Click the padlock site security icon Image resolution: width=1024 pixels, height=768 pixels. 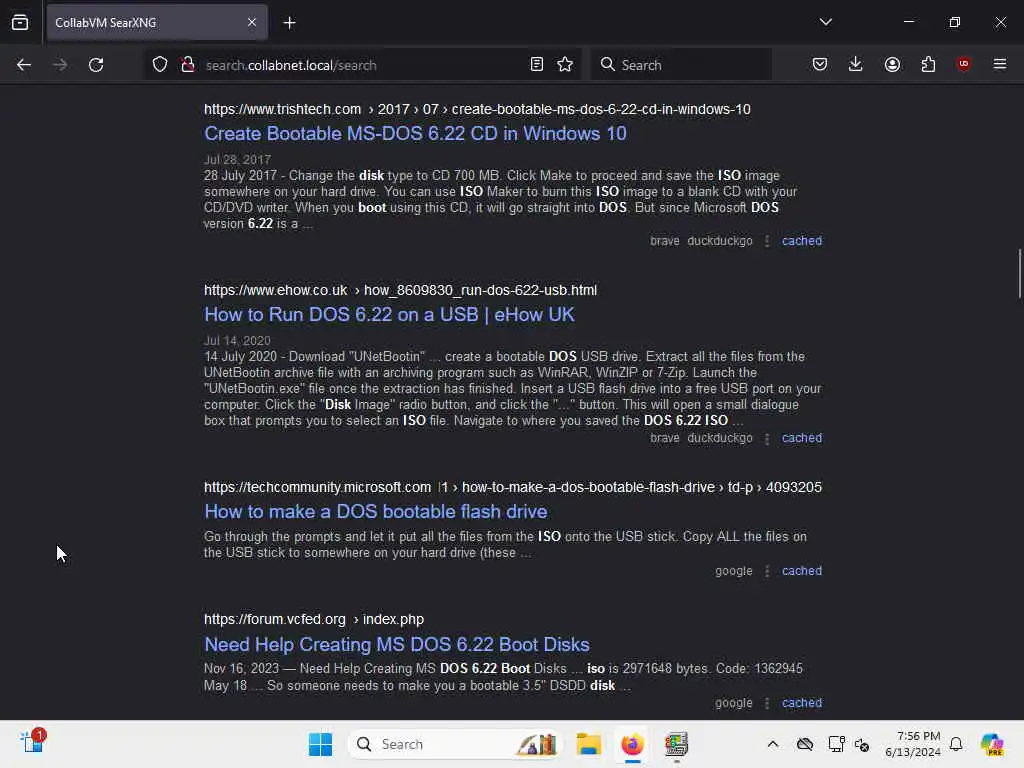187,65
